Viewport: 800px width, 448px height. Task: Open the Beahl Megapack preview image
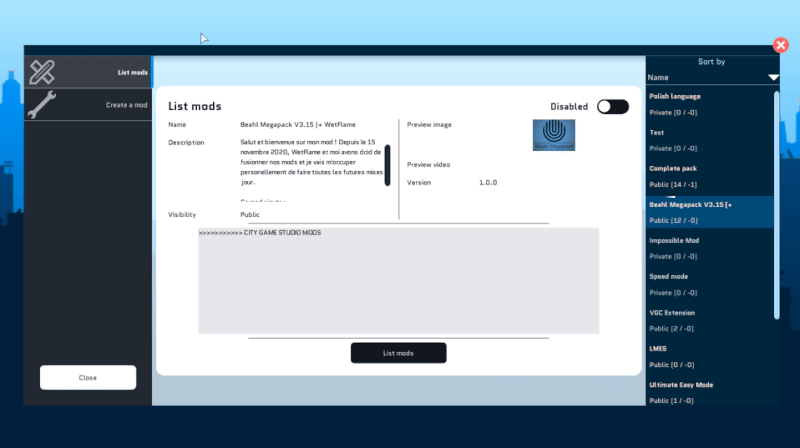[553, 135]
